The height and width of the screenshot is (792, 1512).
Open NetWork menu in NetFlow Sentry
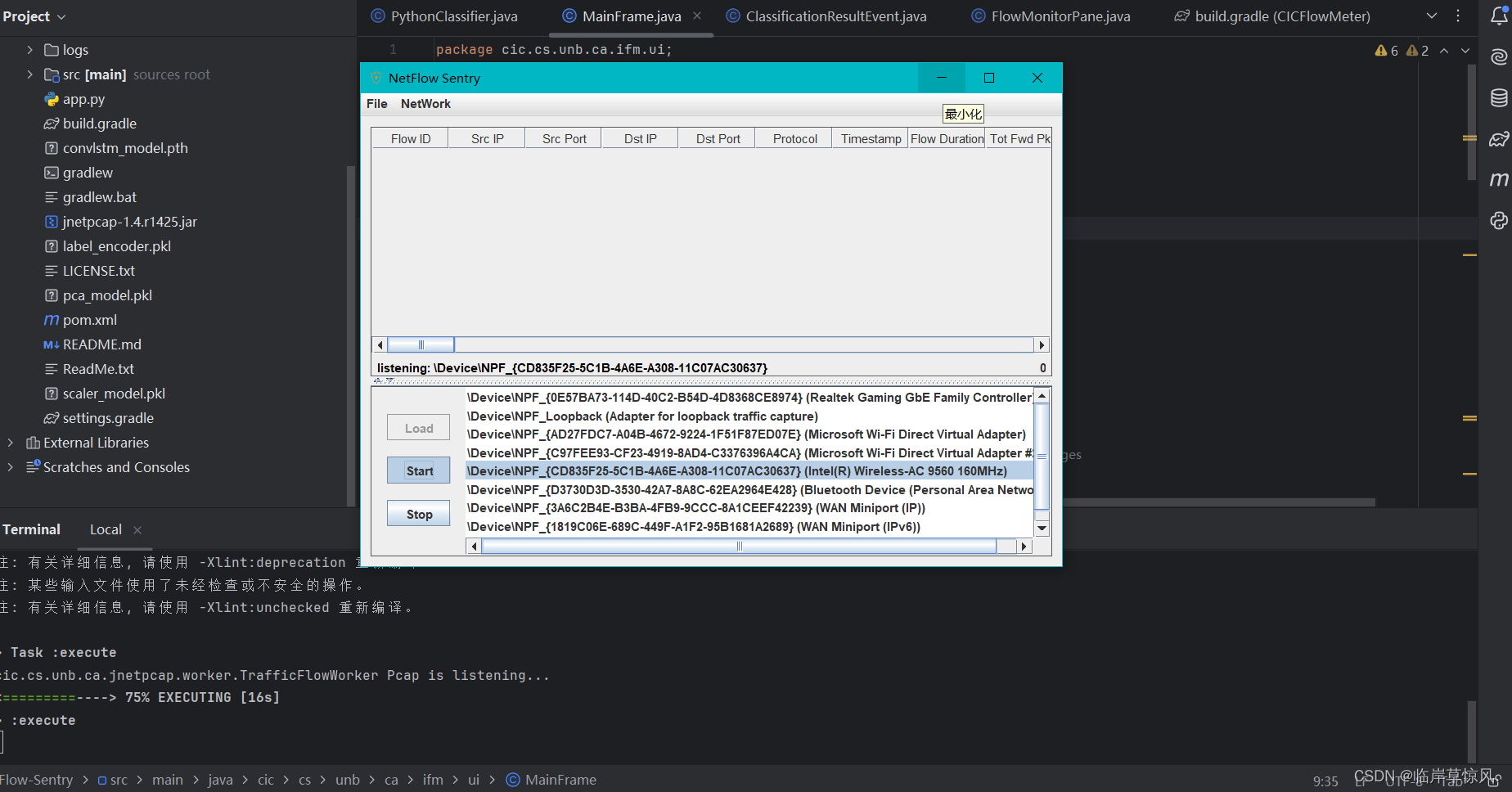425,104
